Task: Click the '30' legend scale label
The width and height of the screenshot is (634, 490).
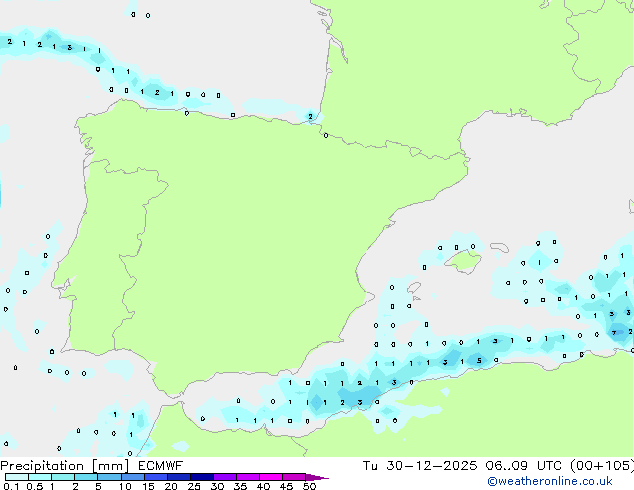Action: (217, 486)
